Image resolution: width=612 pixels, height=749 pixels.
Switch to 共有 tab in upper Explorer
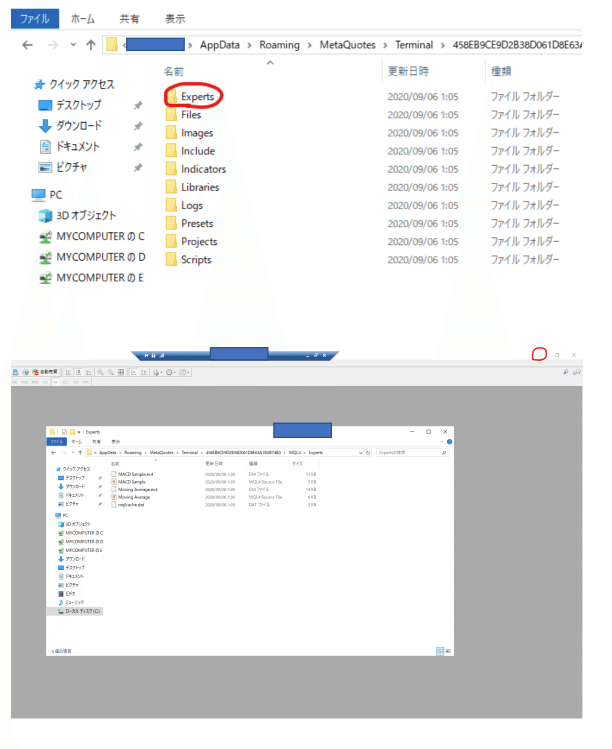click(129, 19)
